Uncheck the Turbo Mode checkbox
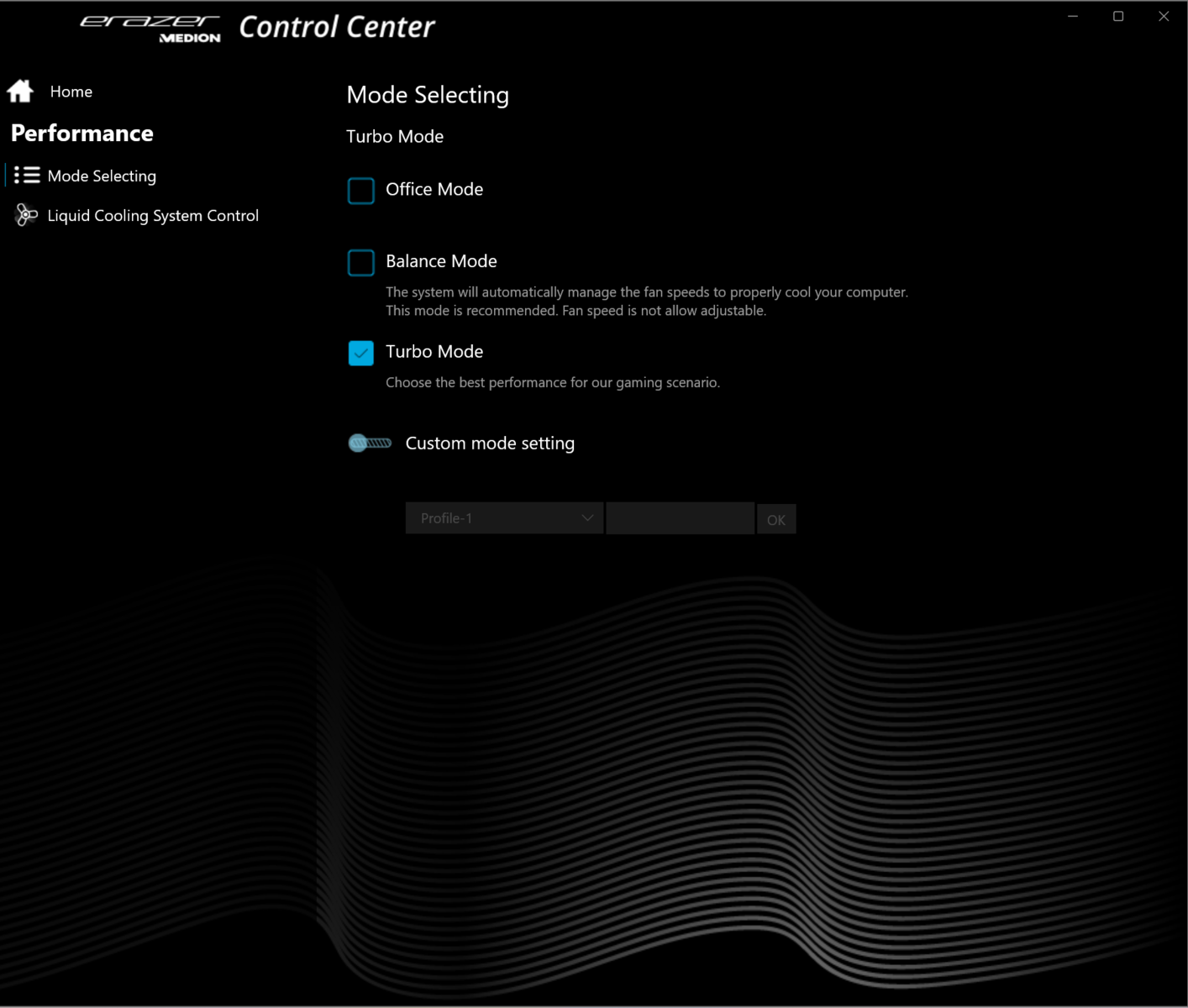Screen dimensions: 1188x1008 point(361,353)
